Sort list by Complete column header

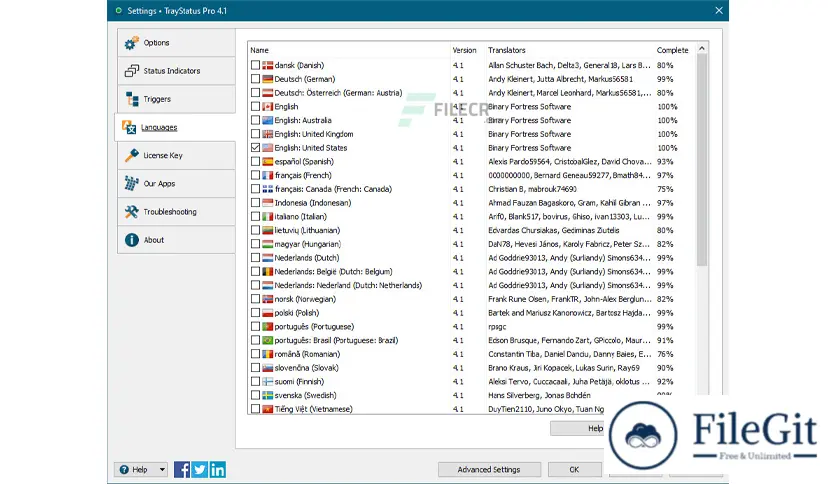click(x=674, y=50)
